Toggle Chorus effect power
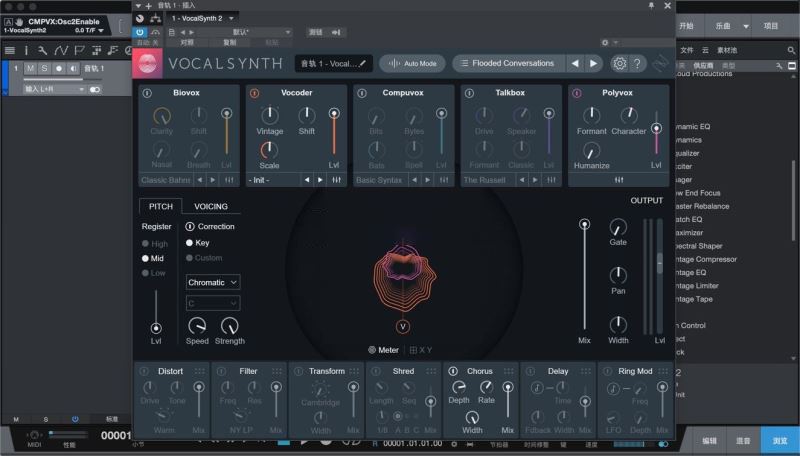The height and width of the screenshot is (456, 800). click(453, 371)
